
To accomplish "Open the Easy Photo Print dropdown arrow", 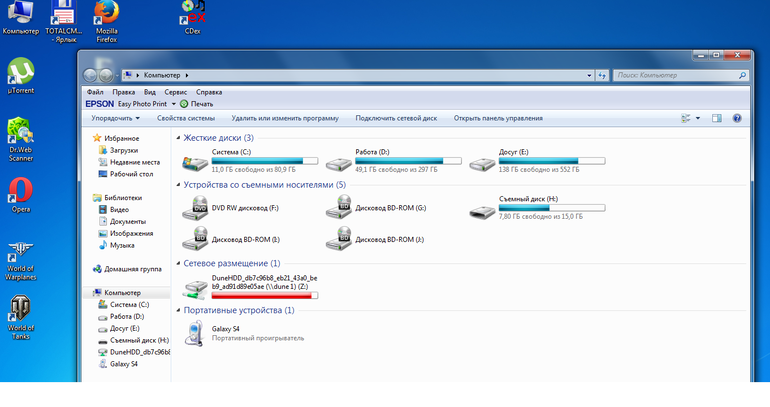I will tap(173, 104).
